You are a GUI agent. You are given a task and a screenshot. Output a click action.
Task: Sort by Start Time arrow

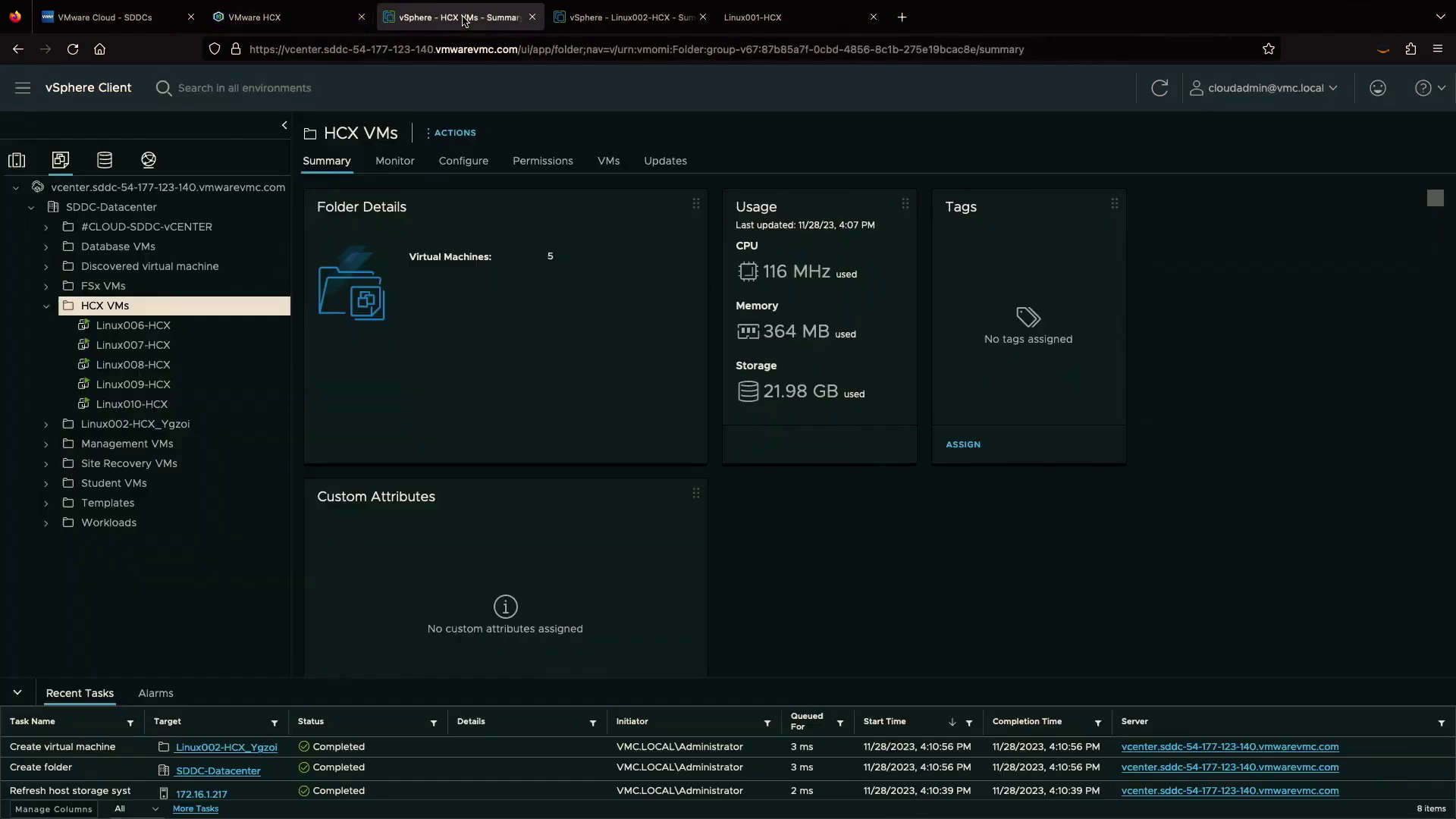[952, 723]
